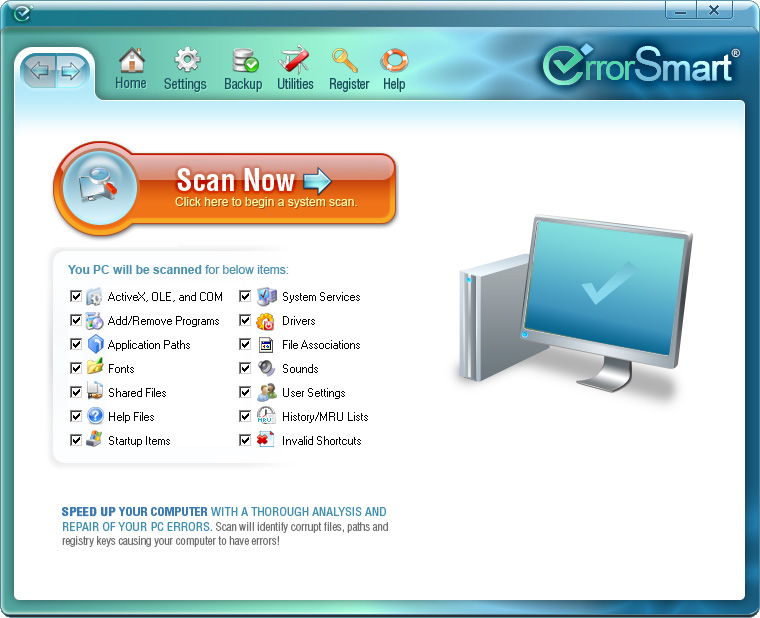Open Help via the lifebuoy icon
The image size is (760, 618).
[x=394, y=60]
